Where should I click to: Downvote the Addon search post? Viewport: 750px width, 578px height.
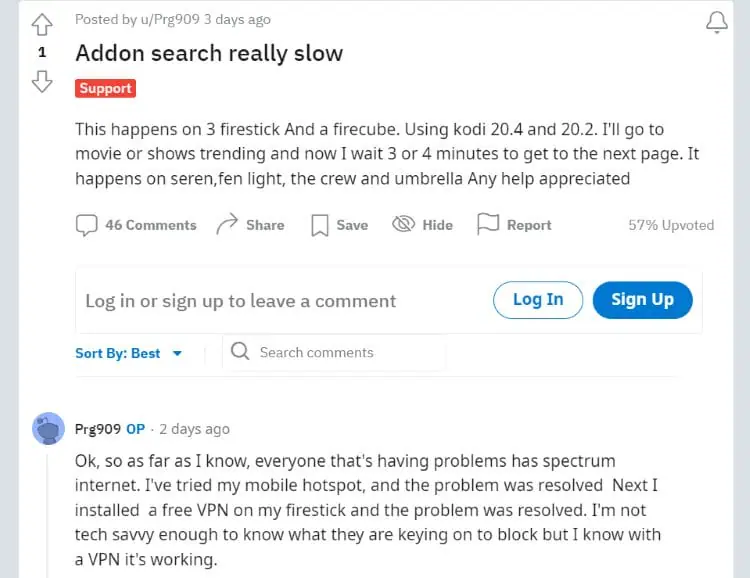point(41,81)
